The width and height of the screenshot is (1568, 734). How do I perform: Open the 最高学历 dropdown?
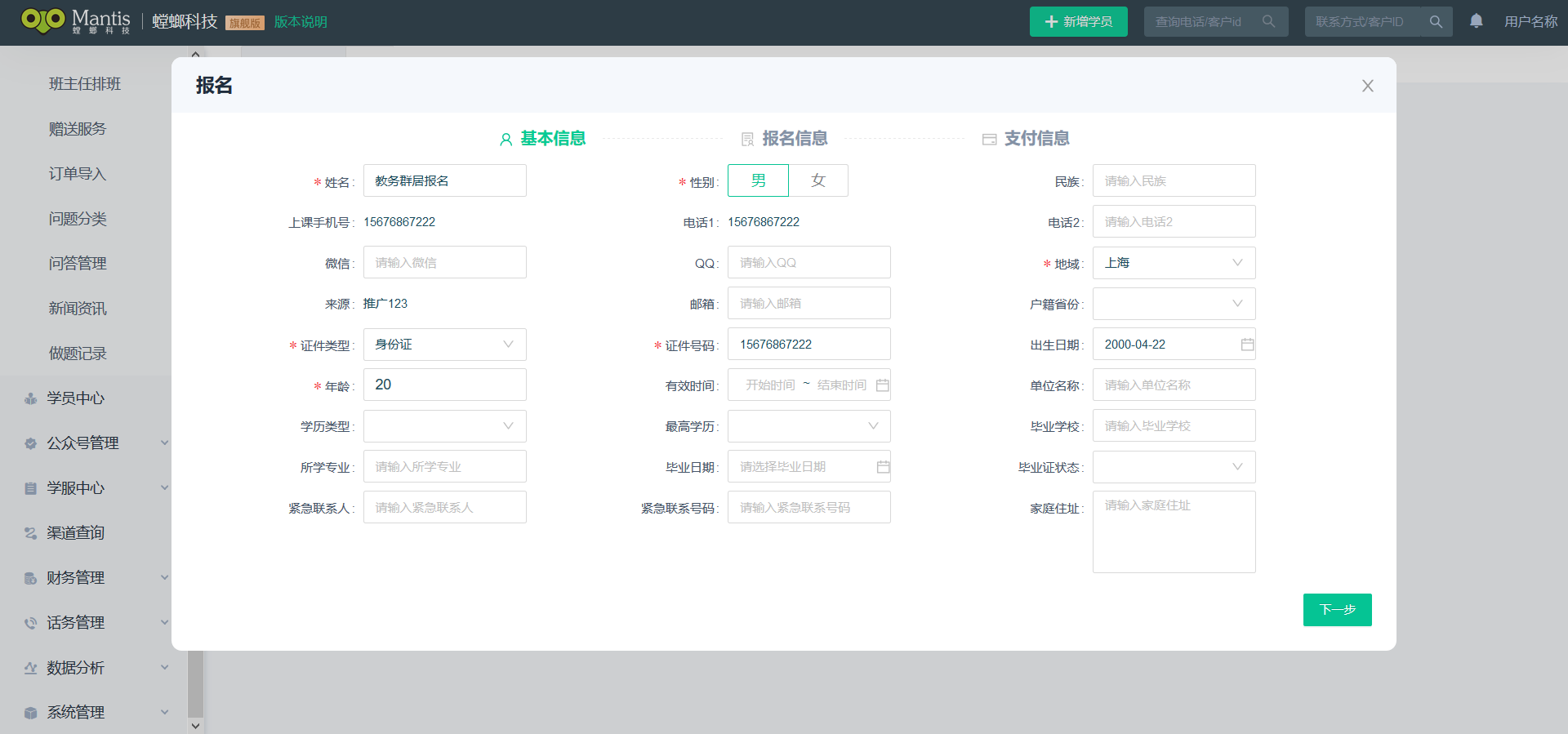coord(808,426)
